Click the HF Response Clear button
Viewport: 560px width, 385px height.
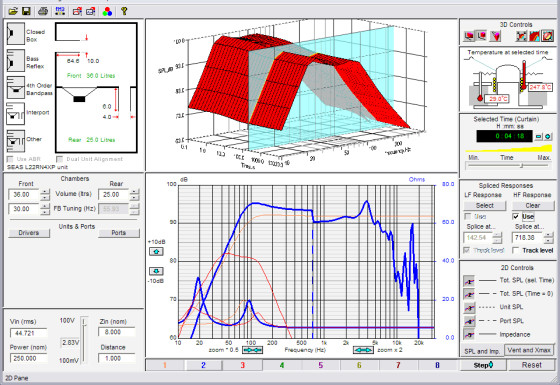point(533,206)
